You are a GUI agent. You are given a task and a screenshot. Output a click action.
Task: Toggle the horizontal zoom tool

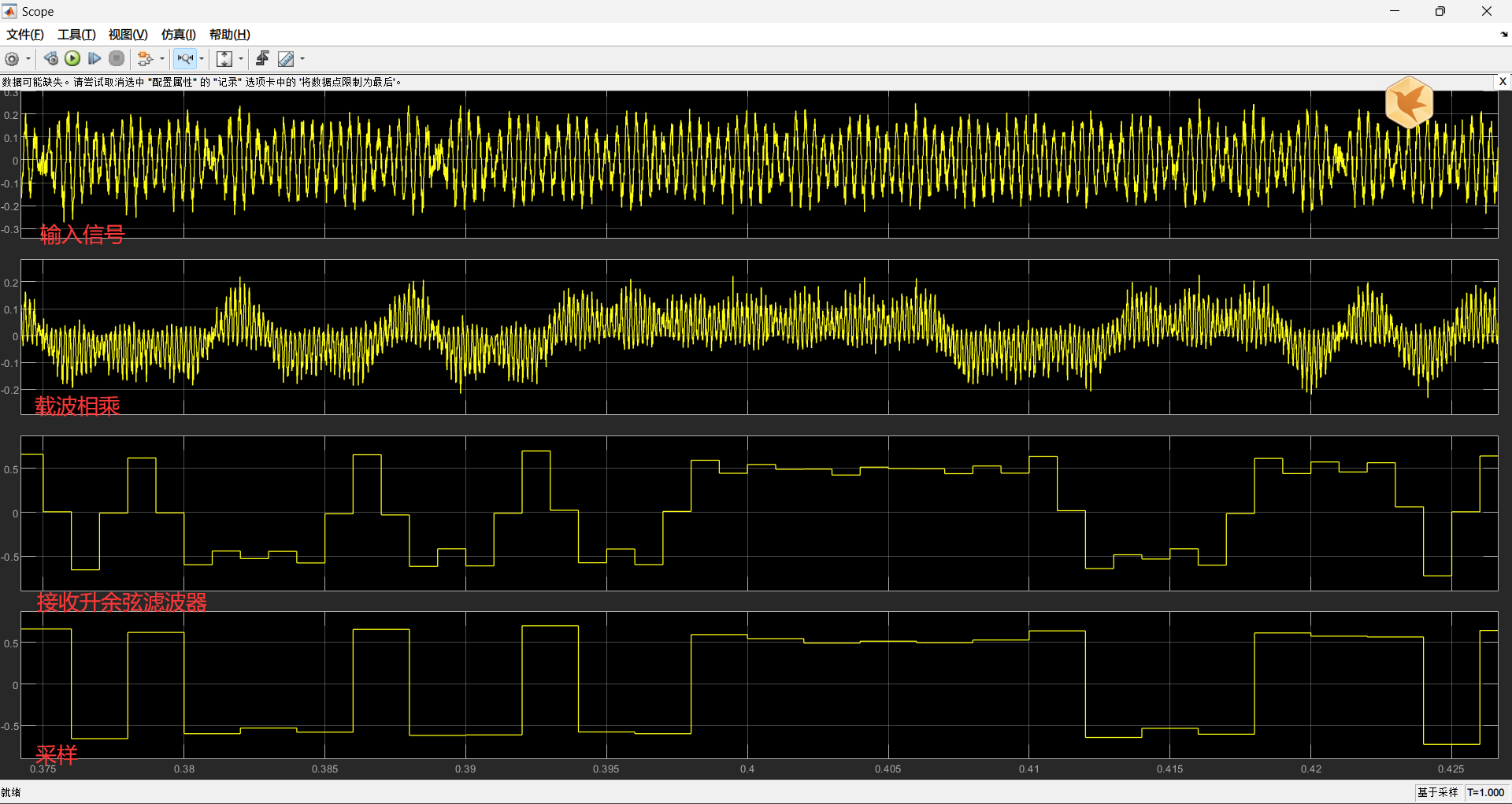pyautogui.click(x=185, y=59)
